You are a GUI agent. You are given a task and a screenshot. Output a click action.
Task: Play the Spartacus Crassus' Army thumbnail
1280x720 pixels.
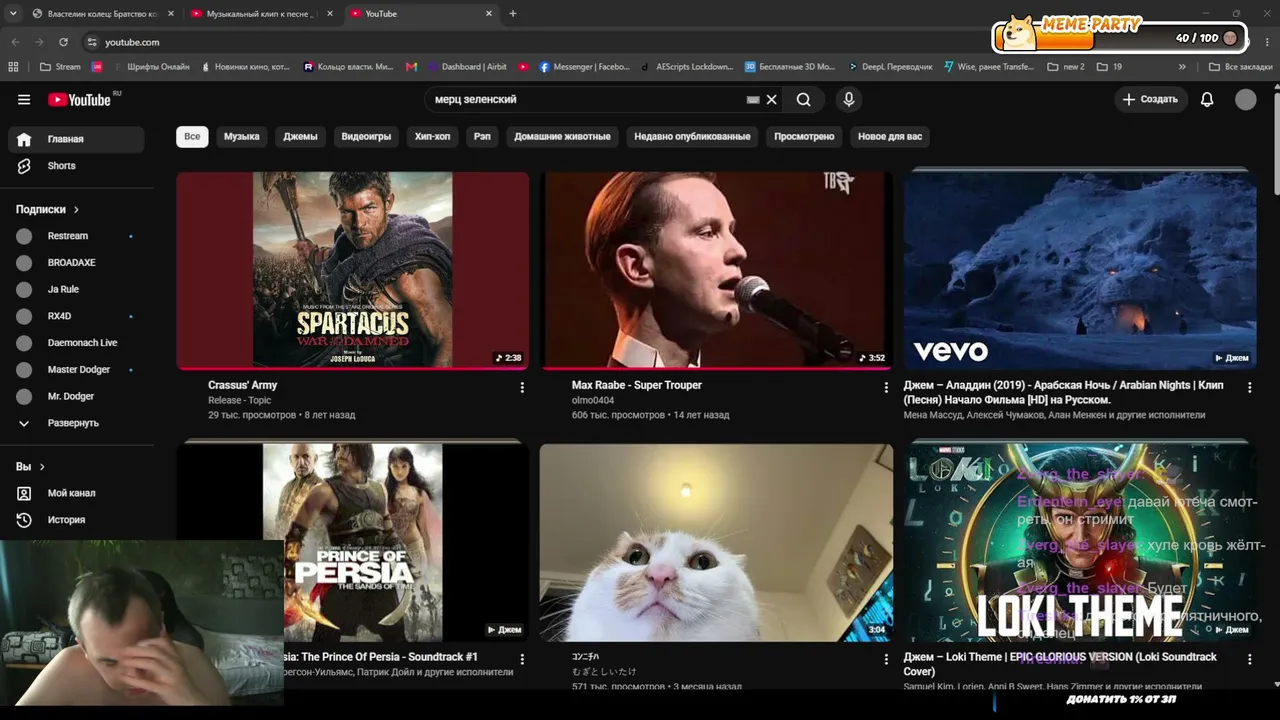pyautogui.click(x=353, y=270)
